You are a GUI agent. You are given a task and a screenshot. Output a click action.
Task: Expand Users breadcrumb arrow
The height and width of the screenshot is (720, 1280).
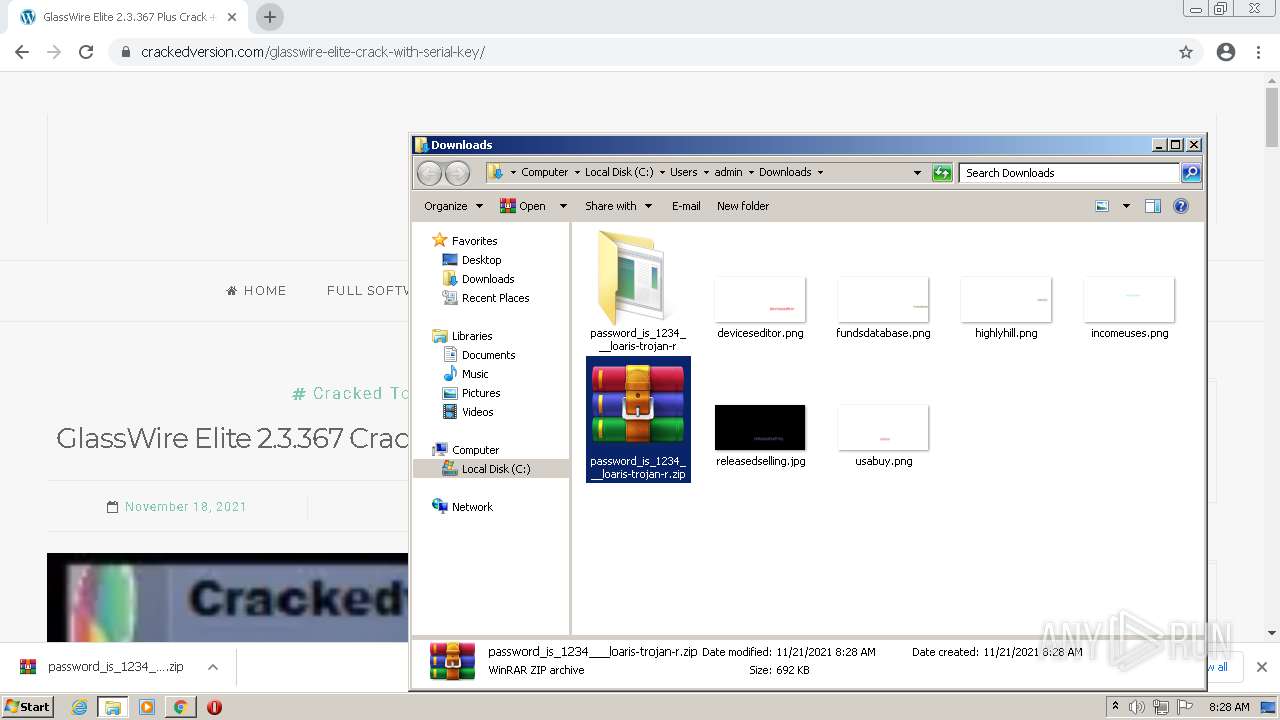point(706,173)
